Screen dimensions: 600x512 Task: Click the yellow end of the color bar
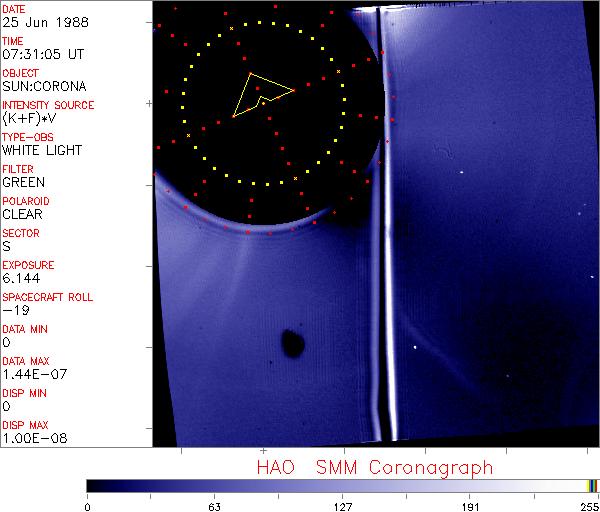pos(592,485)
